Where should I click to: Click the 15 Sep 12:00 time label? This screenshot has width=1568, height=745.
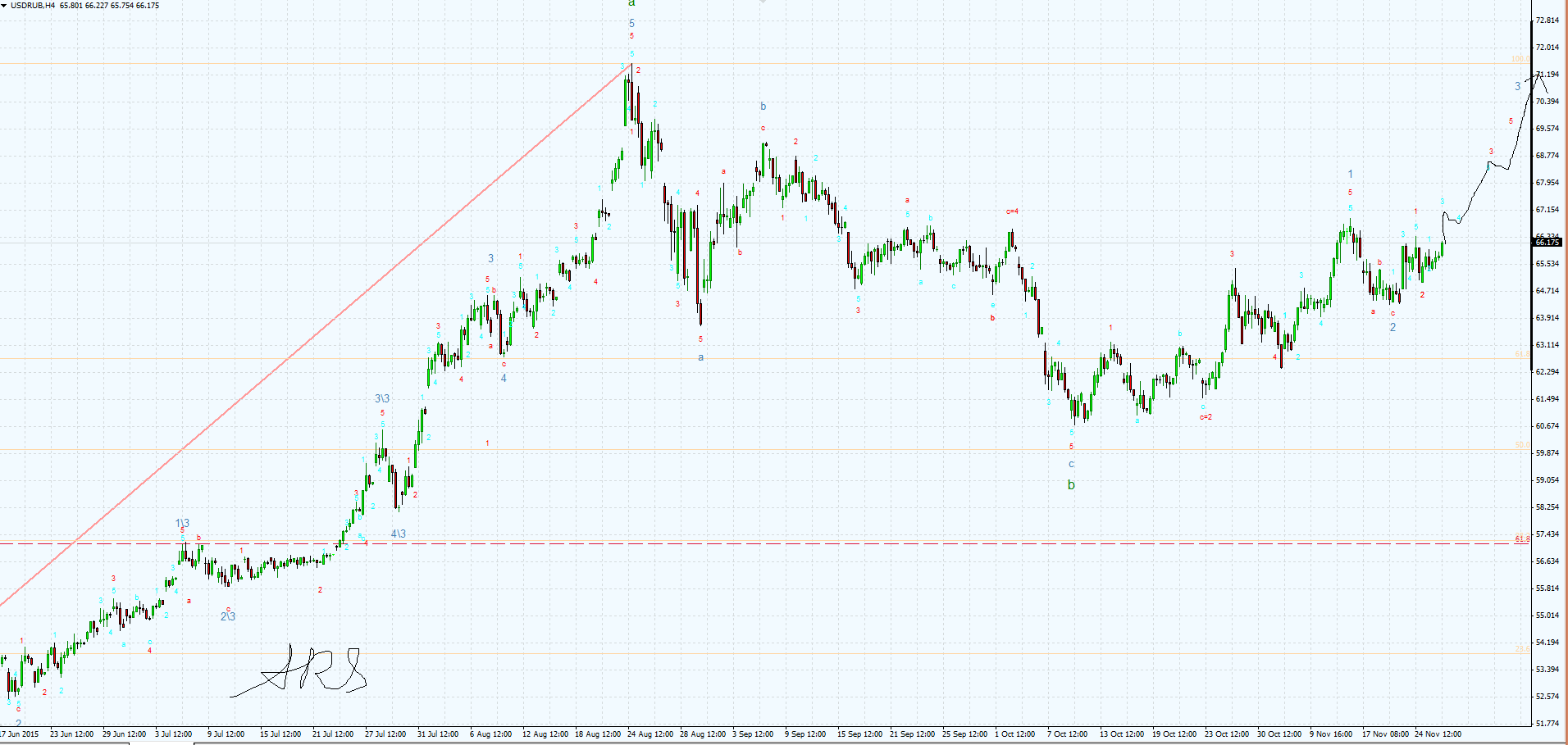[x=859, y=734]
